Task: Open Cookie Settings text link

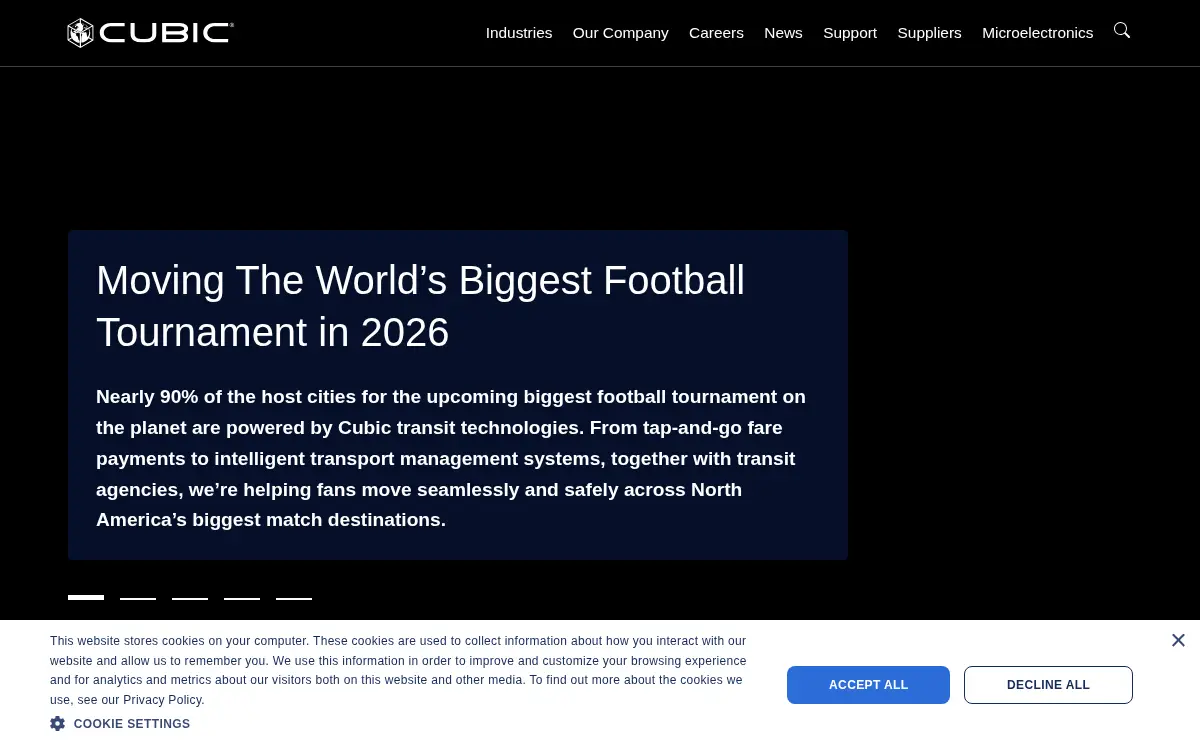Action: [131, 724]
